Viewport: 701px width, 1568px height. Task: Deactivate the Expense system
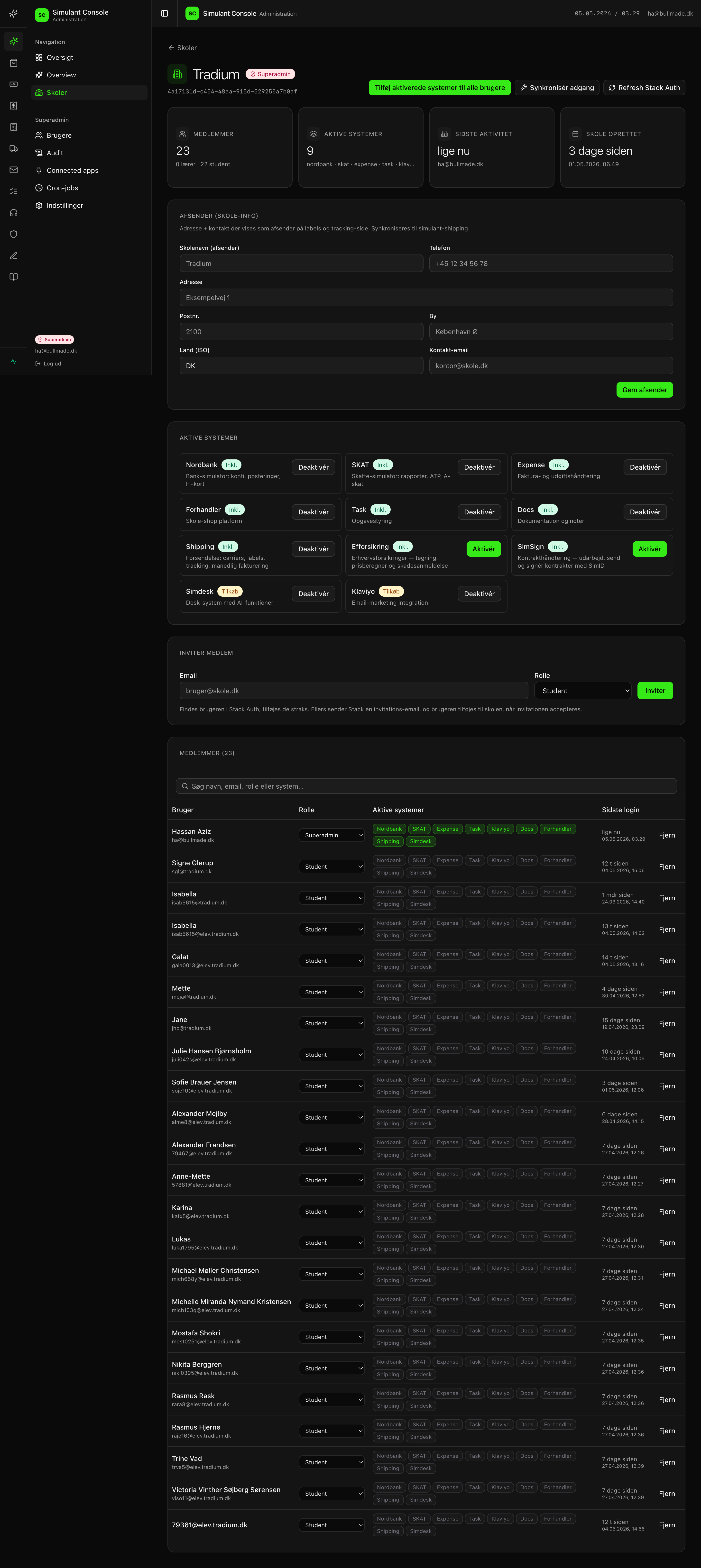pyautogui.click(x=645, y=467)
